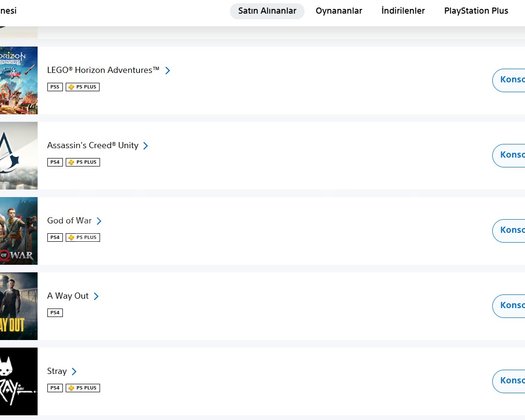525x420 pixels.
Task: Expand LEGO Horizon Adventures chevron arrow
Action: tap(168, 70)
